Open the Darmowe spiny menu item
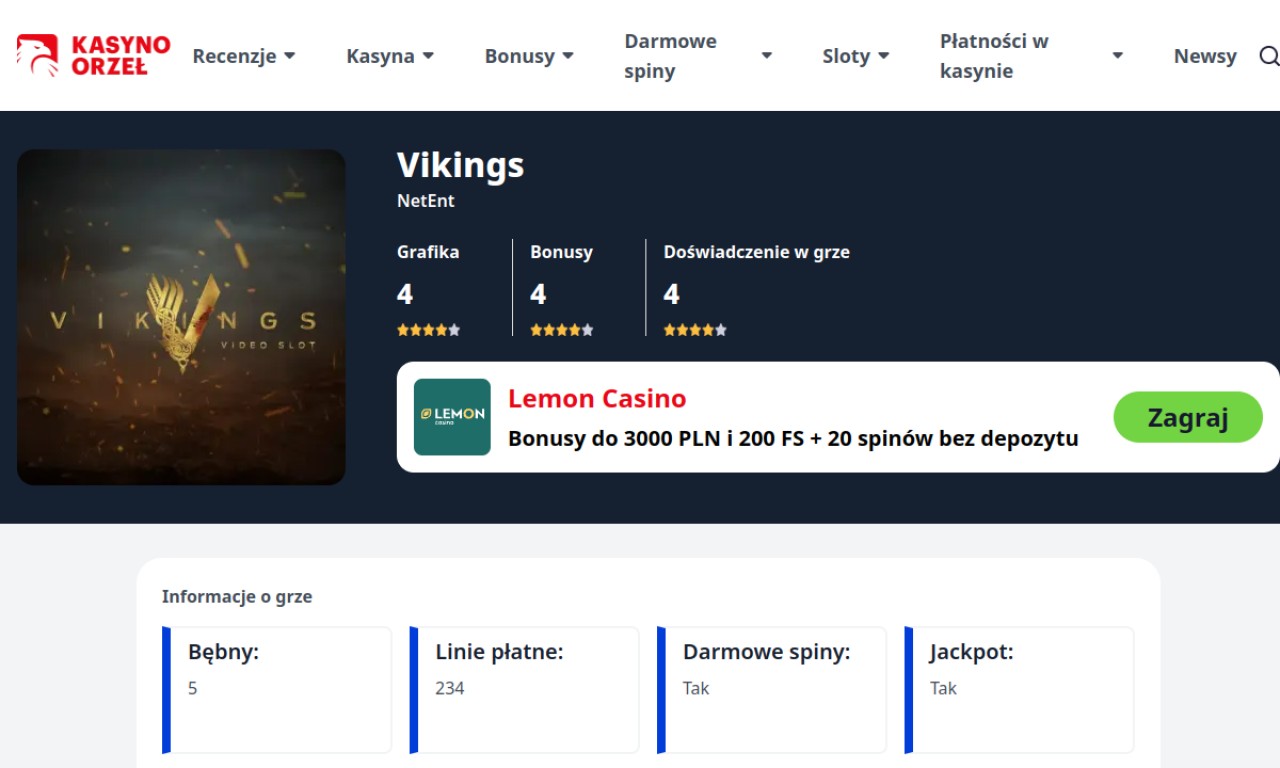 click(671, 56)
